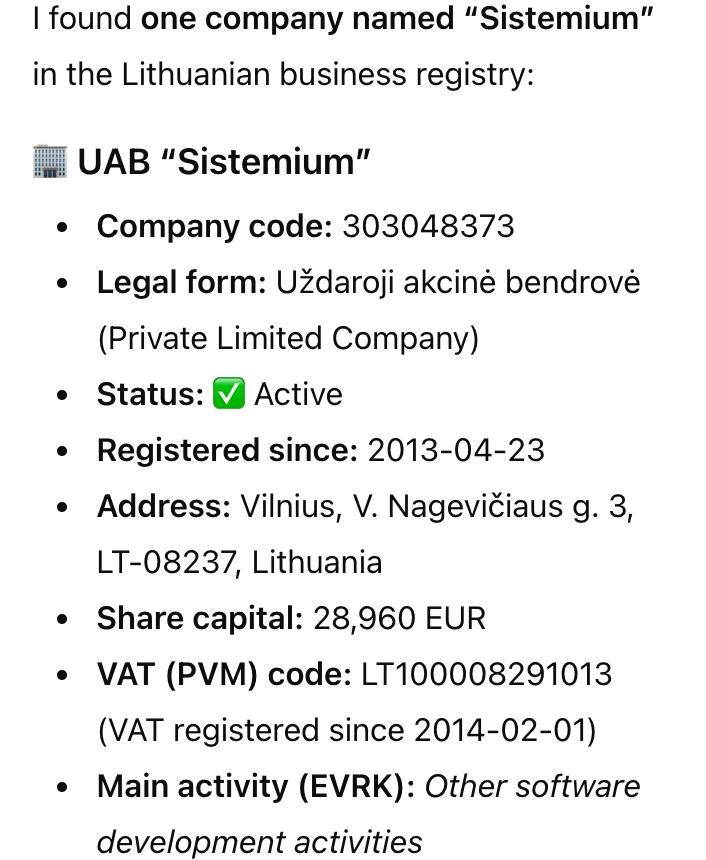This screenshot has height=860, width=706.
Task: Click the share capital value 28,960 EUR
Action: (399, 618)
